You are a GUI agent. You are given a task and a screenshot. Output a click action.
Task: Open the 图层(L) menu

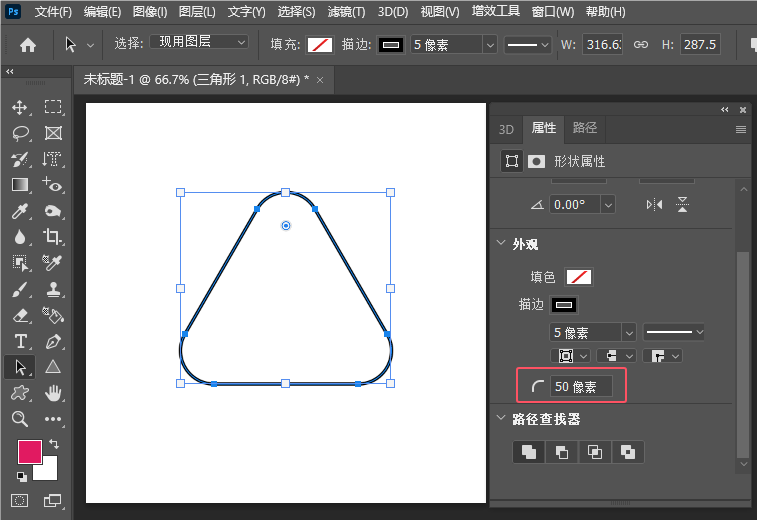[x=197, y=12]
